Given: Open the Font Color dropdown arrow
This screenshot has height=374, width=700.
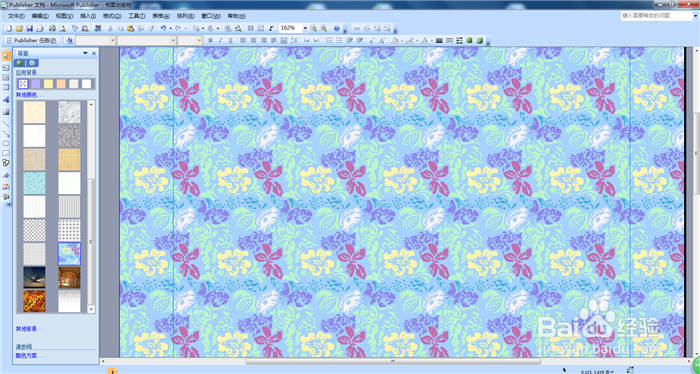Looking at the screenshot, I should 432,41.
